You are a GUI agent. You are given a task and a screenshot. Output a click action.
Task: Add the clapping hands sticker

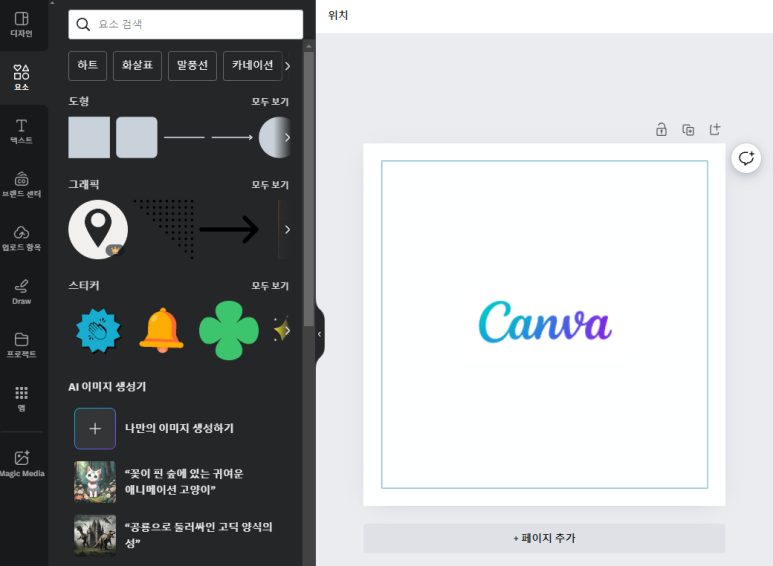coord(98,330)
